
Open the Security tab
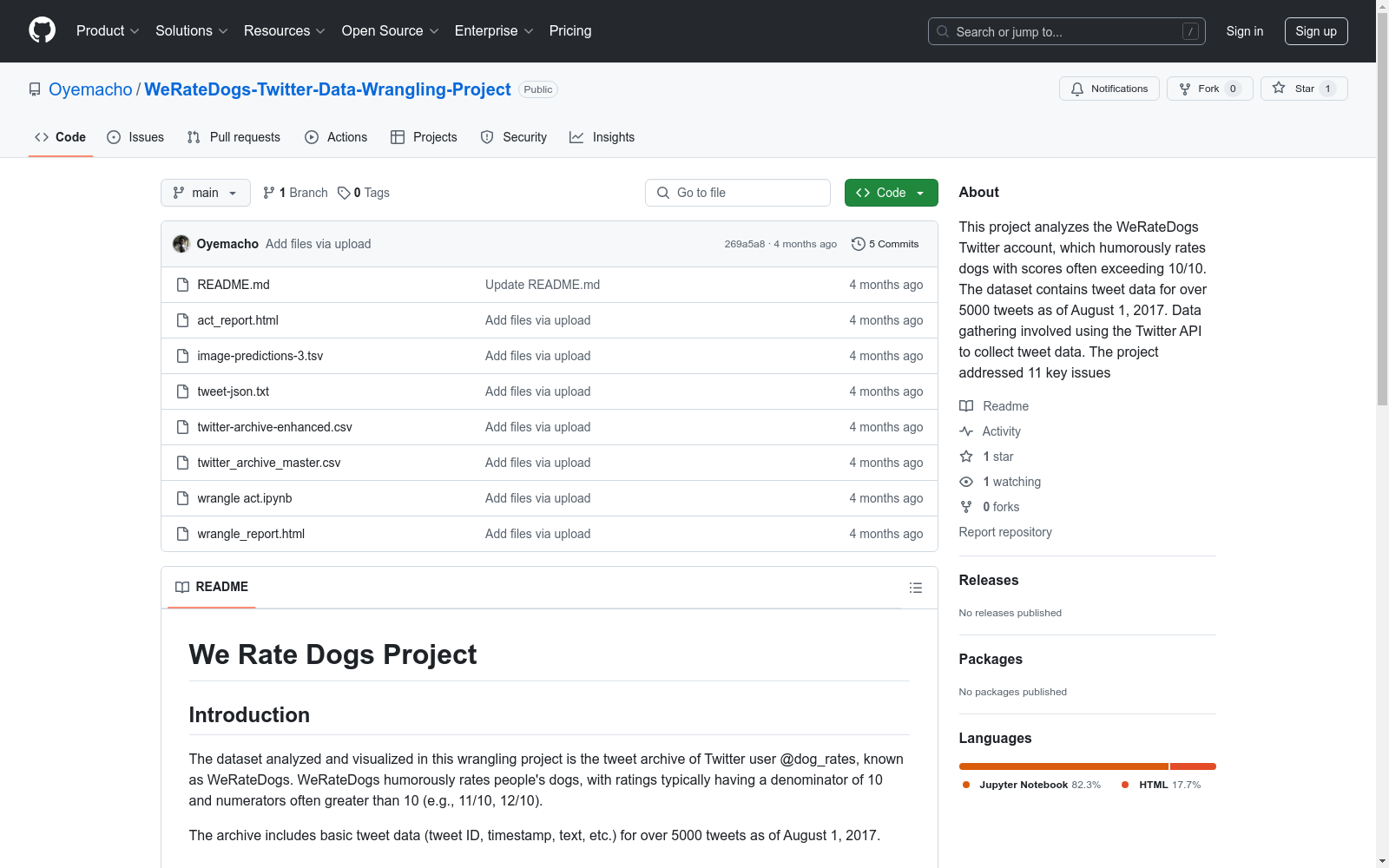(x=514, y=137)
